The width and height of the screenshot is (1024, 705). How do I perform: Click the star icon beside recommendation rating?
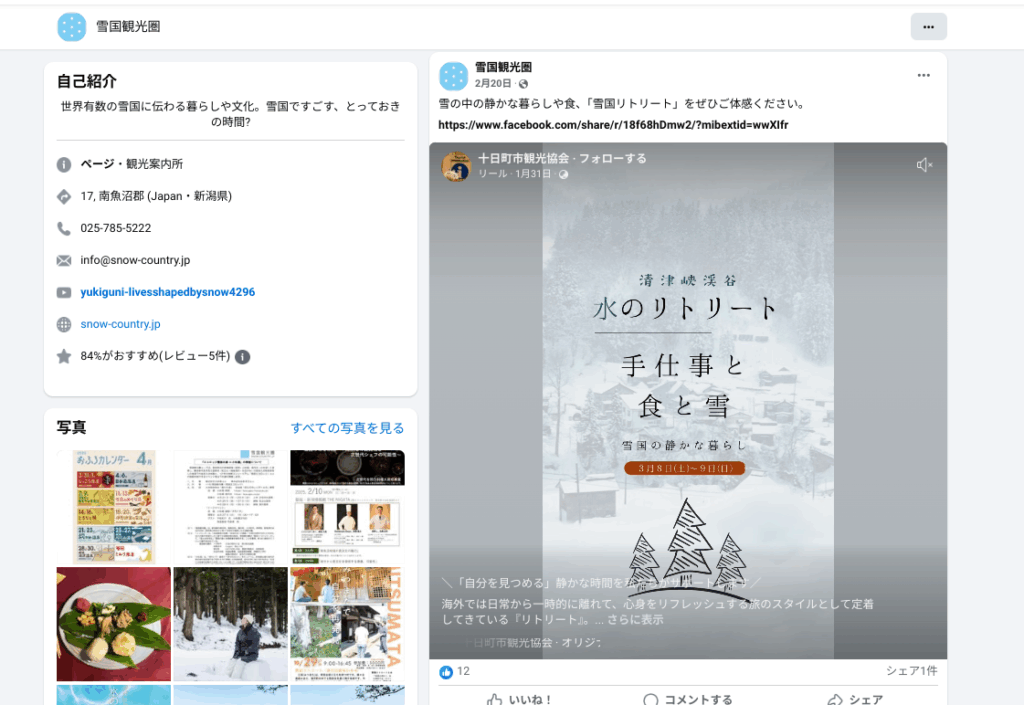coord(64,356)
